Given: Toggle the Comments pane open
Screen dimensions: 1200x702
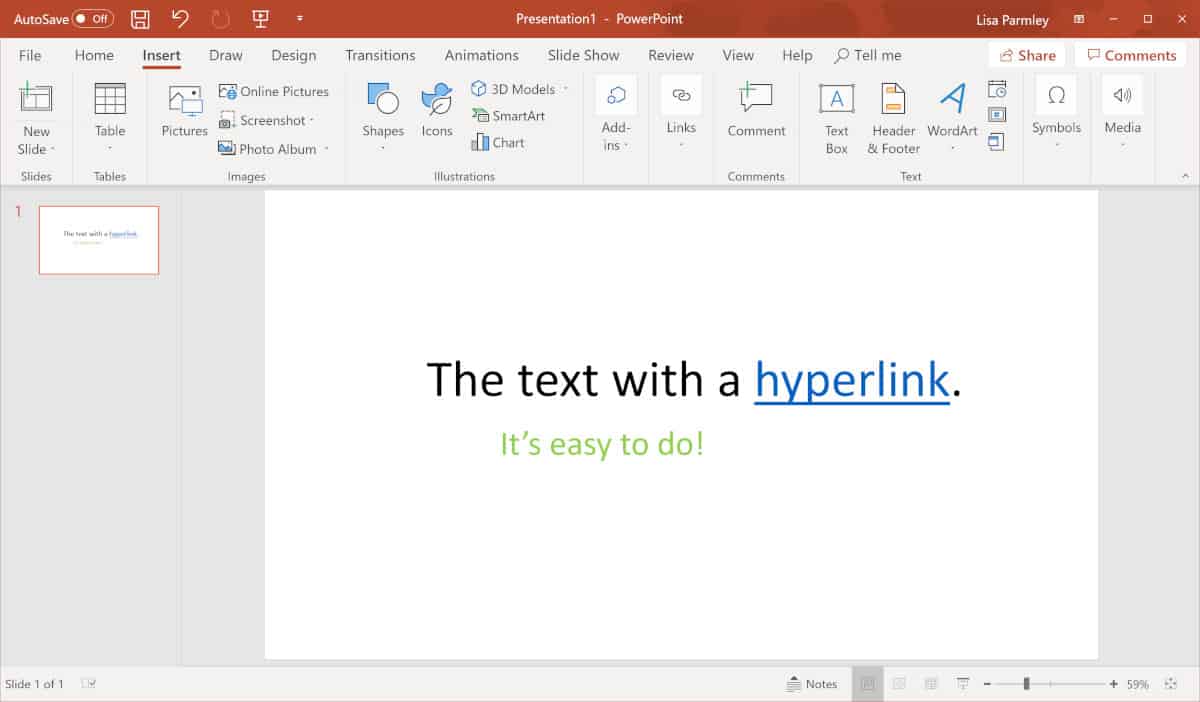Looking at the screenshot, I should pyautogui.click(x=1131, y=55).
